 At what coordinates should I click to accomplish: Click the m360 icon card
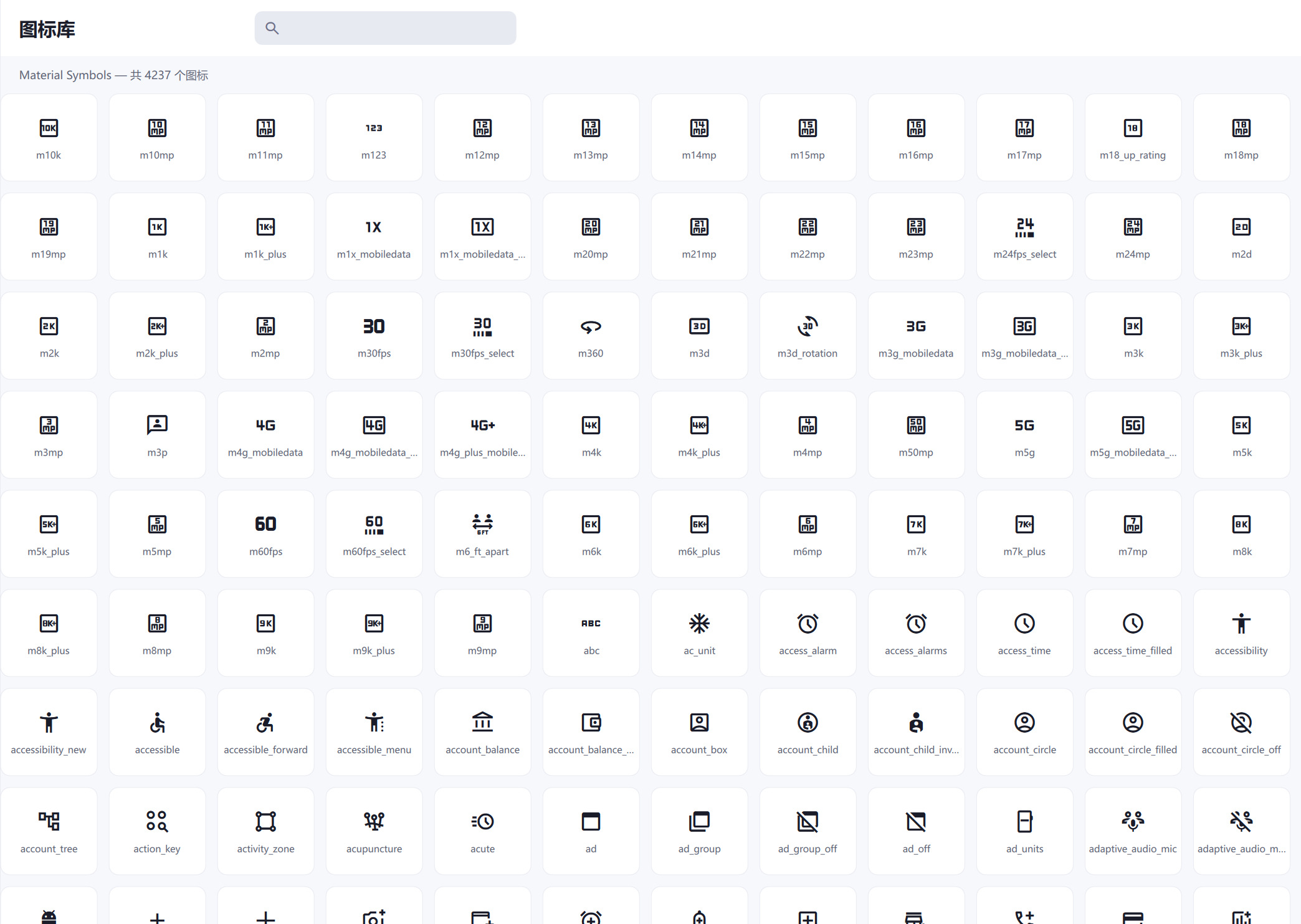591,336
